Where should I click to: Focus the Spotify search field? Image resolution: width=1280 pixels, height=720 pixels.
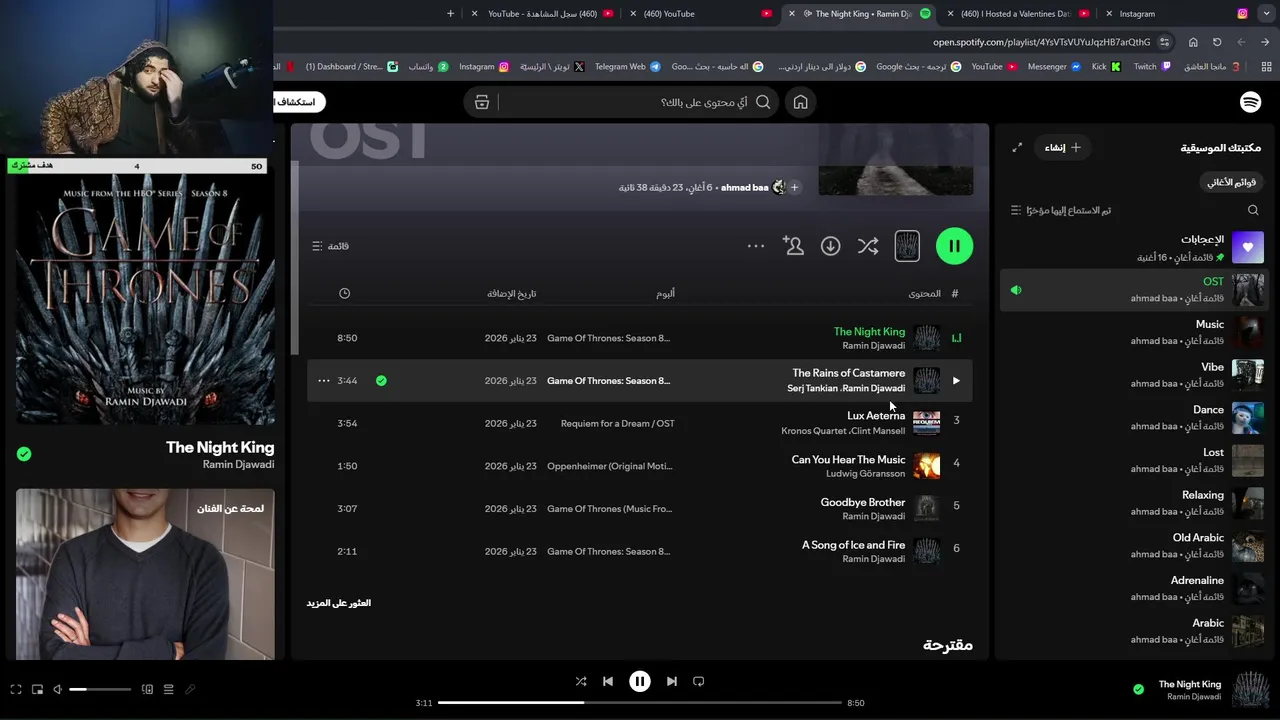point(640,102)
